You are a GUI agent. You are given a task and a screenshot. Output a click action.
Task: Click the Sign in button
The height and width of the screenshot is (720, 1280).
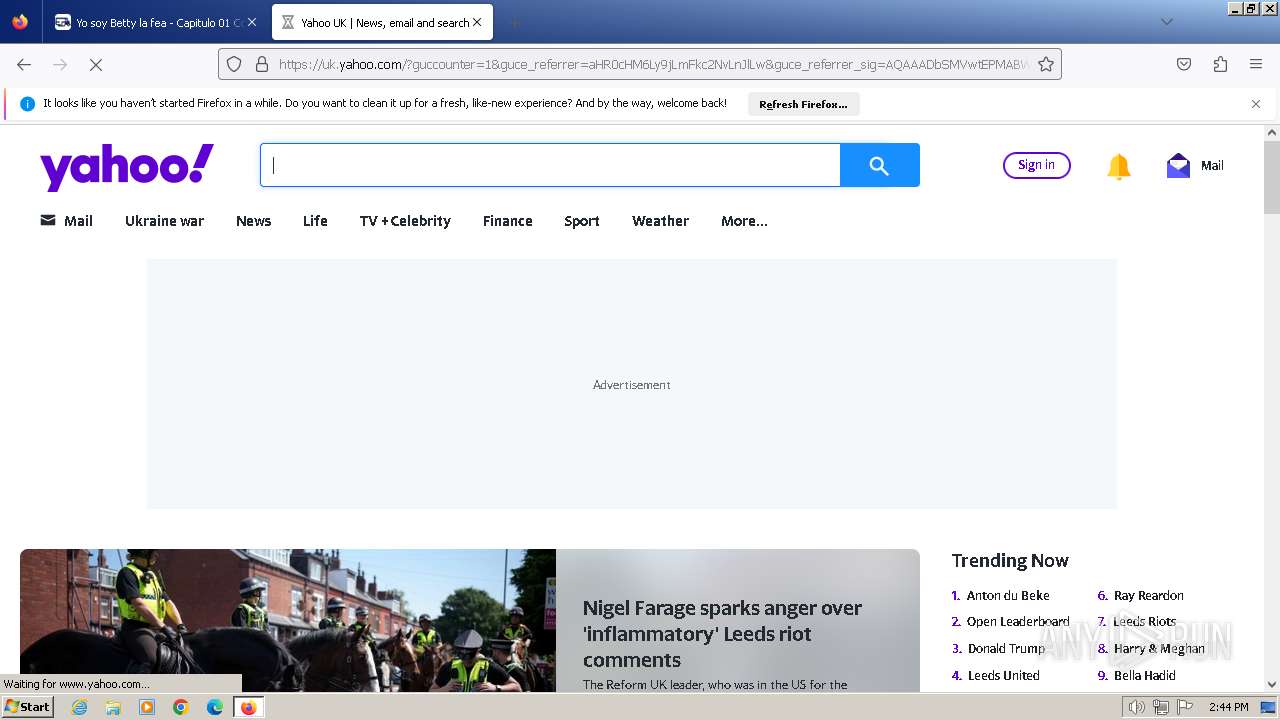click(x=1036, y=165)
